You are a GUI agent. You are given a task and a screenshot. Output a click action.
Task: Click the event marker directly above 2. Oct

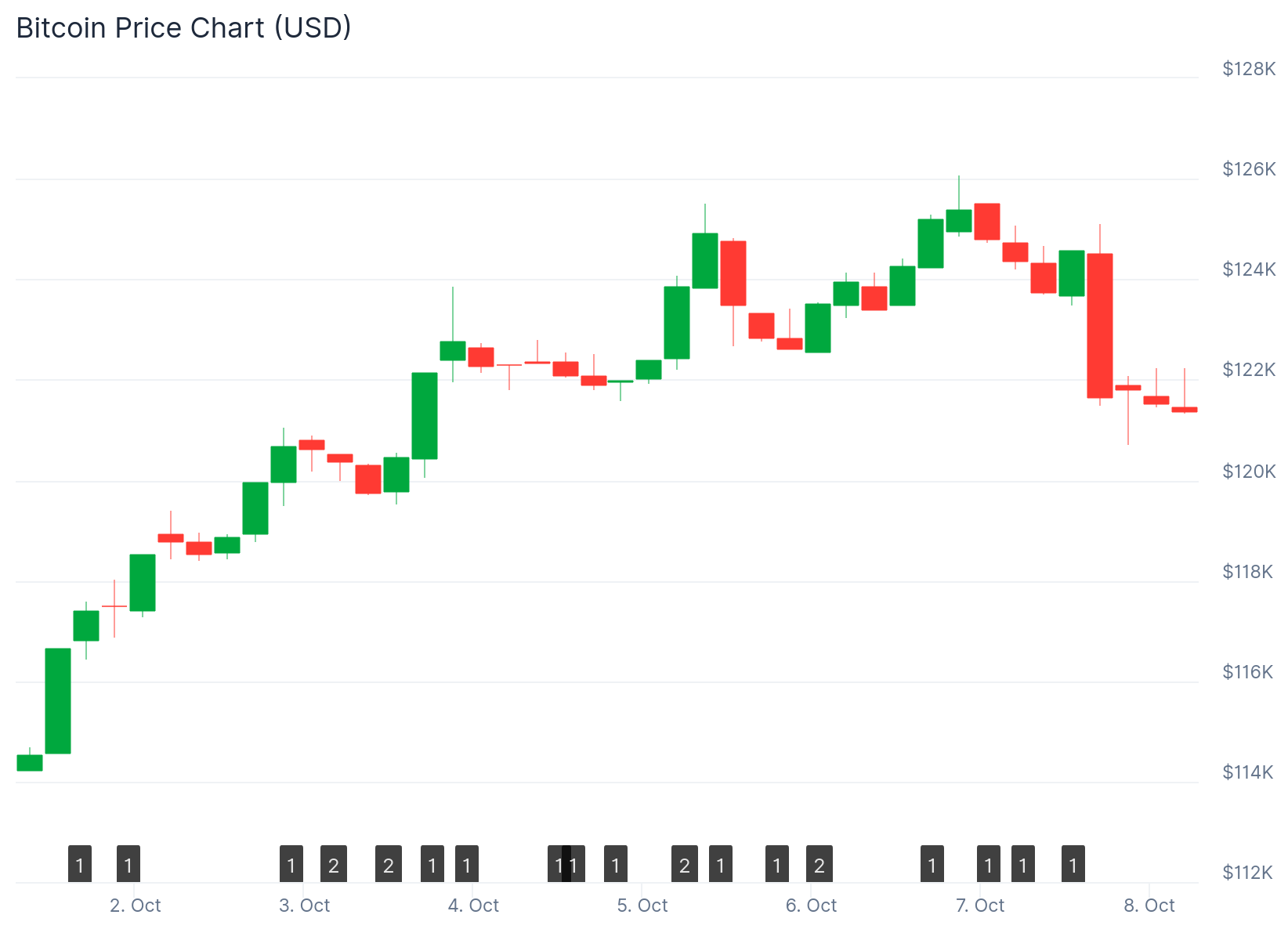click(x=128, y=864)
